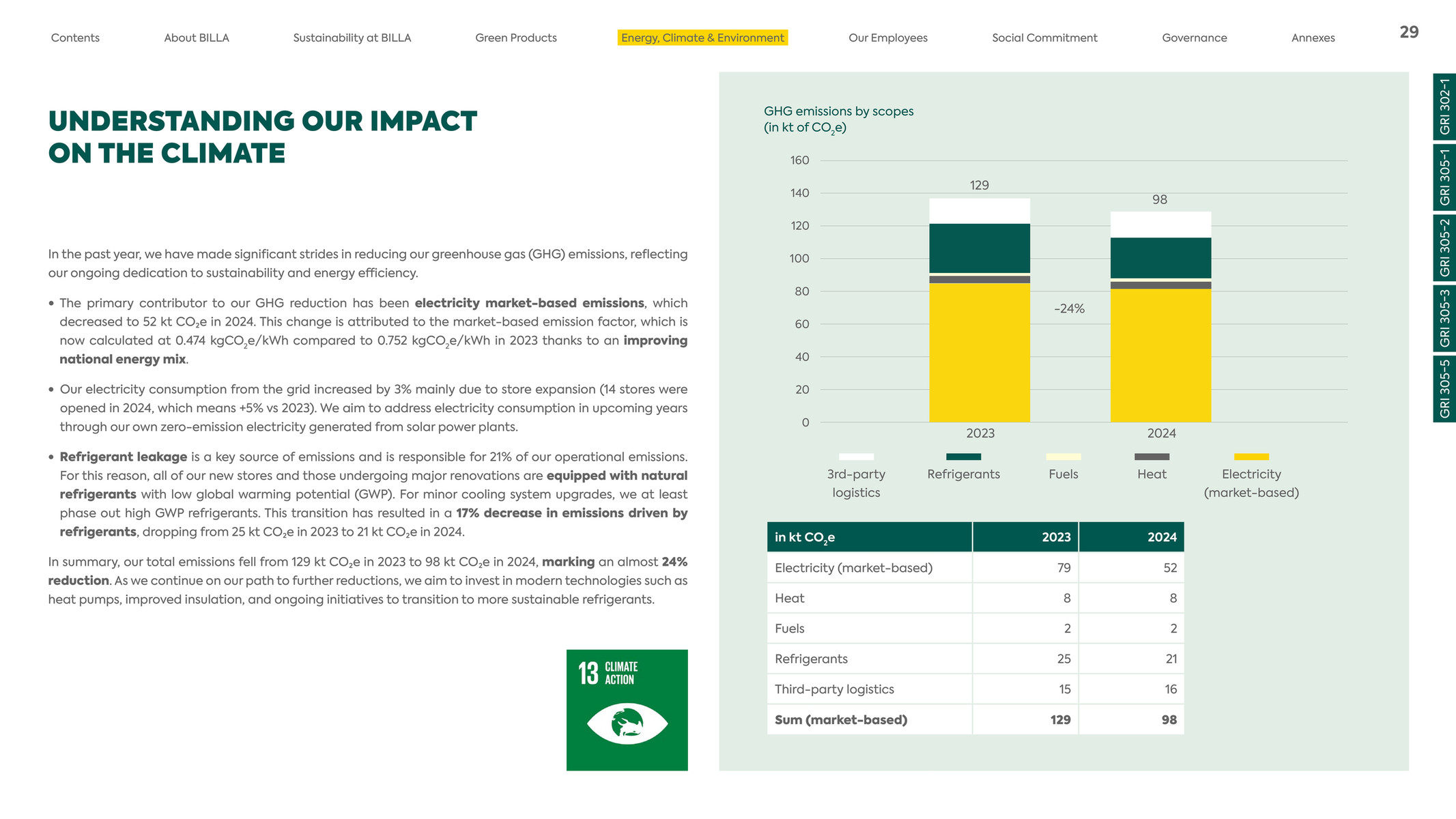Click the Refrigerants row label in table
The image size is (1456, 819).
pos(811,659)
